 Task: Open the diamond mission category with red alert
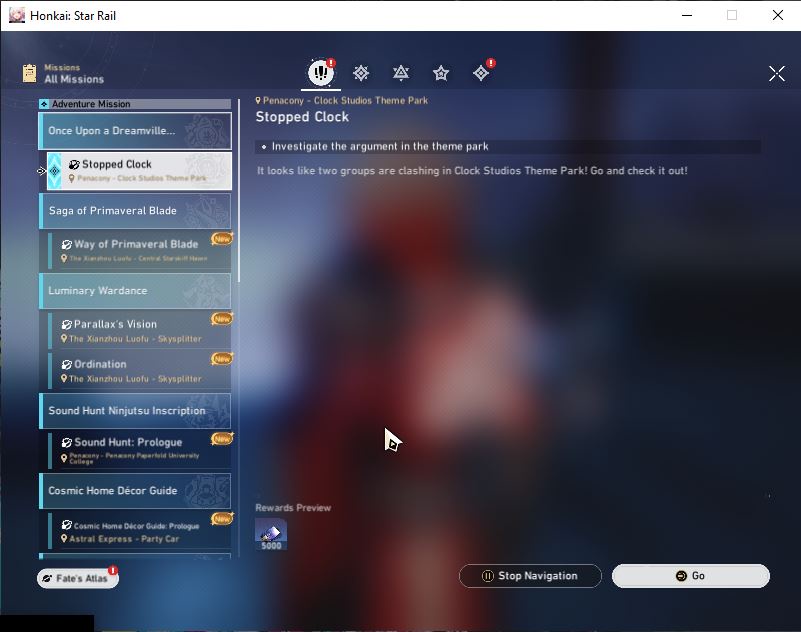pyautogui.click(x=481, y=73)
